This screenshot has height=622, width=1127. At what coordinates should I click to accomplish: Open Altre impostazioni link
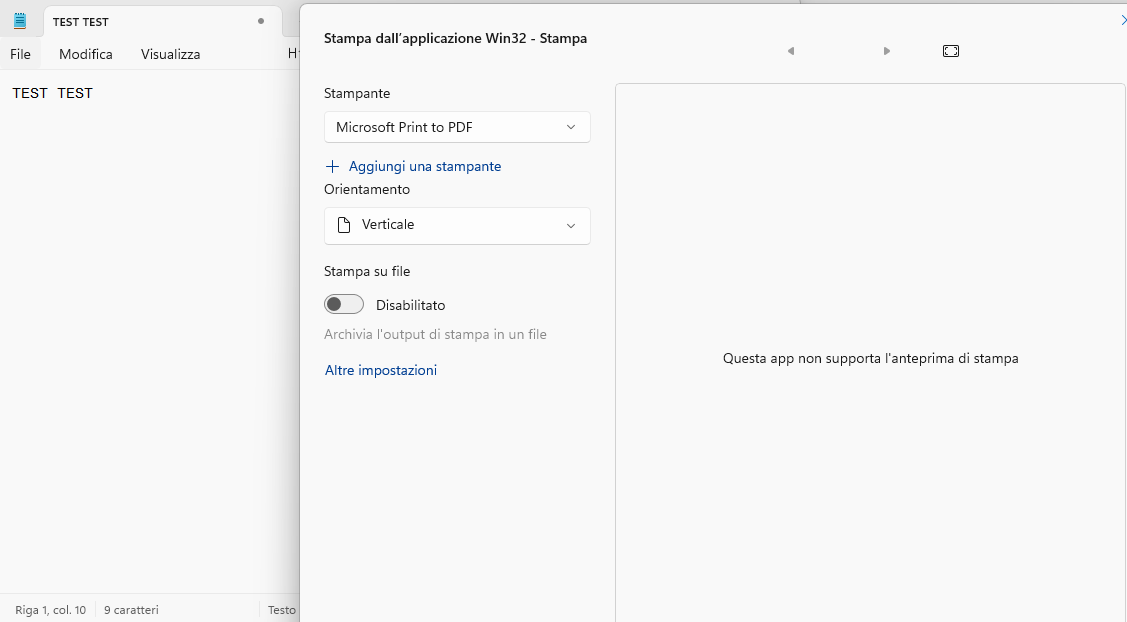click(x=381, y=370)
